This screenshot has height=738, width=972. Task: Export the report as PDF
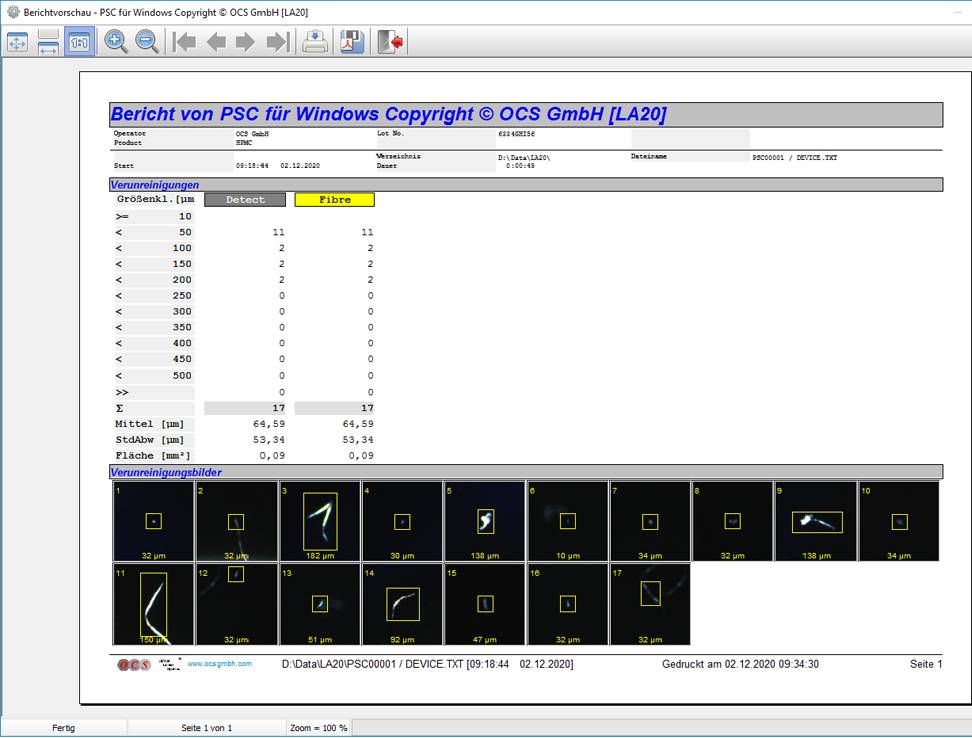click(351, 42)
